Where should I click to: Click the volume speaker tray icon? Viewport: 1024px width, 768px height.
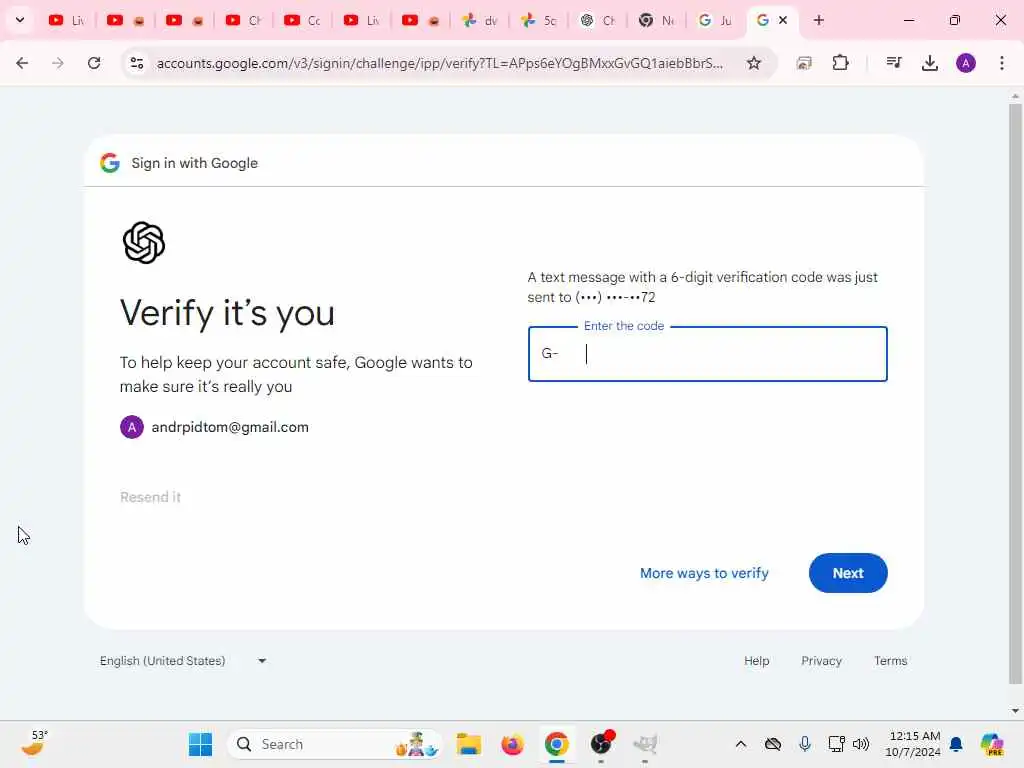click(x=861, y=744)
